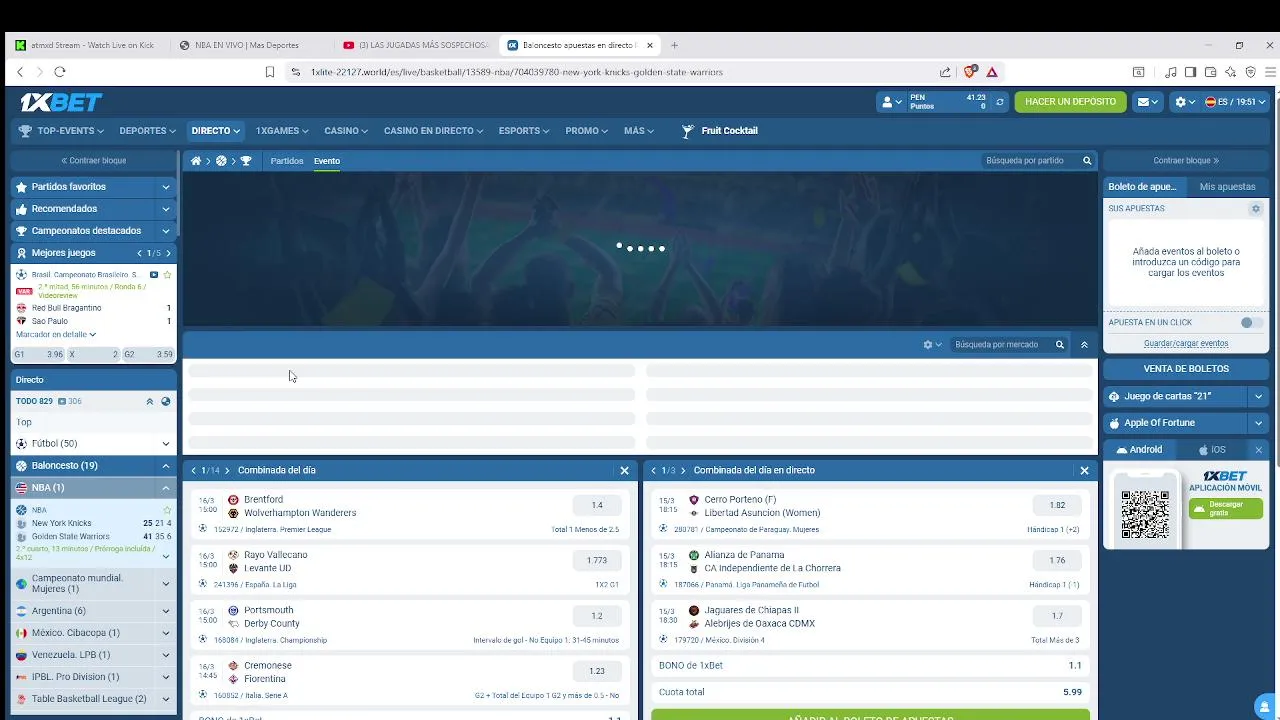Go to next Combinada del día 1/14

pos(227,470)
